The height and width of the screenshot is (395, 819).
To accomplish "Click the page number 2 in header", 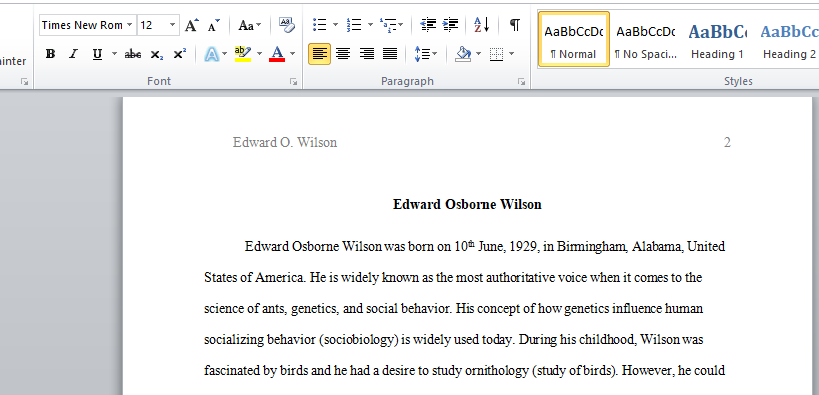I will [727, 142].
